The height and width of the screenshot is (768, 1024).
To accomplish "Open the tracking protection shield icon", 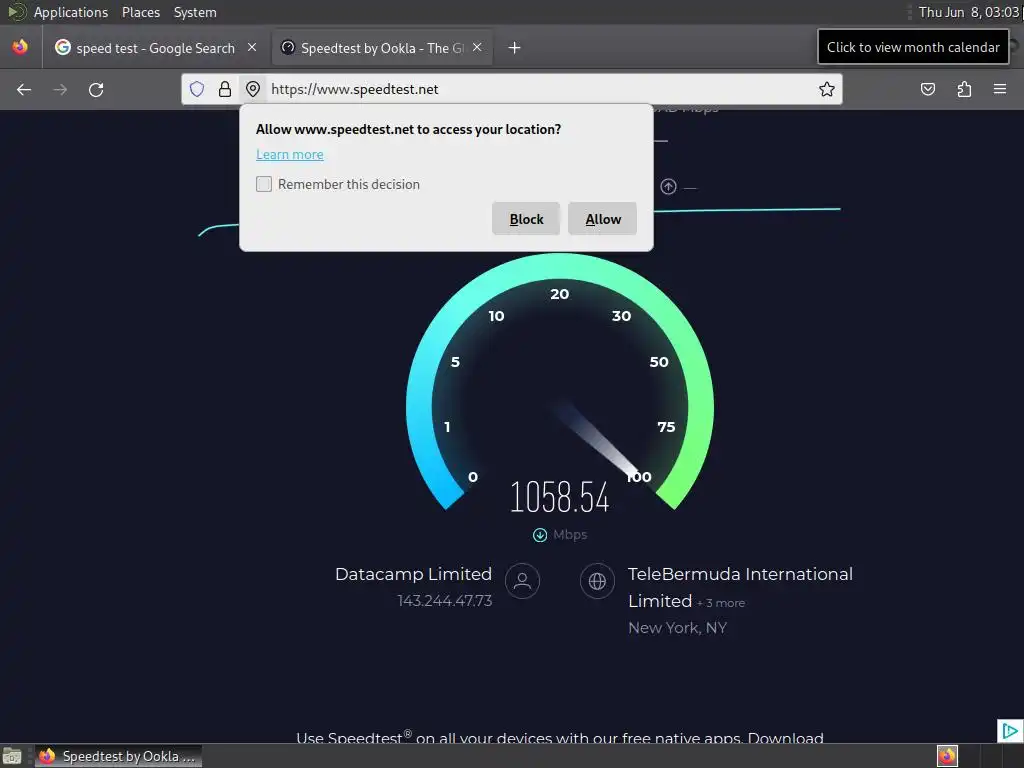I will [x=197, y=89].
